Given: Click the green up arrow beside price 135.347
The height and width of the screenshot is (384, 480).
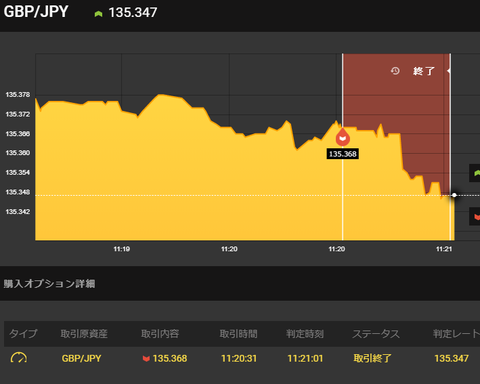Looking at the screenshot, I should click(98, 14).
